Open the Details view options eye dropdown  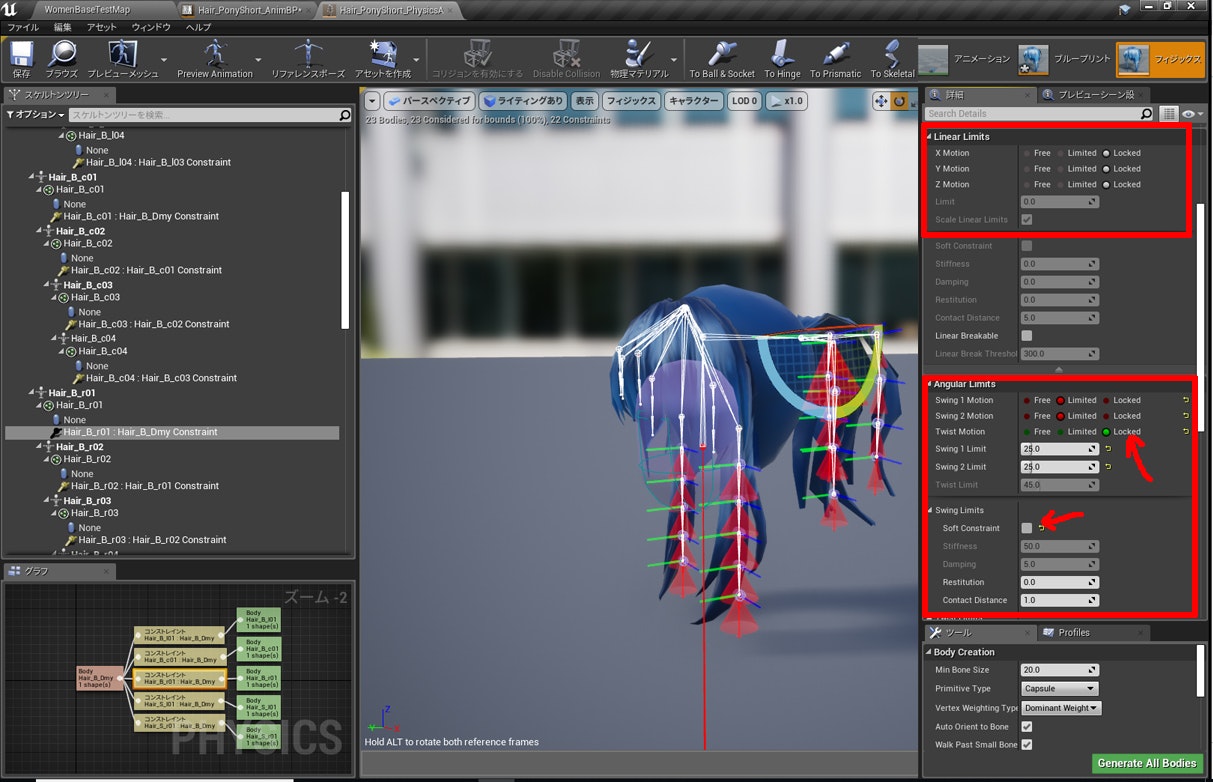pyautogui.click(x=1192, y=114)
